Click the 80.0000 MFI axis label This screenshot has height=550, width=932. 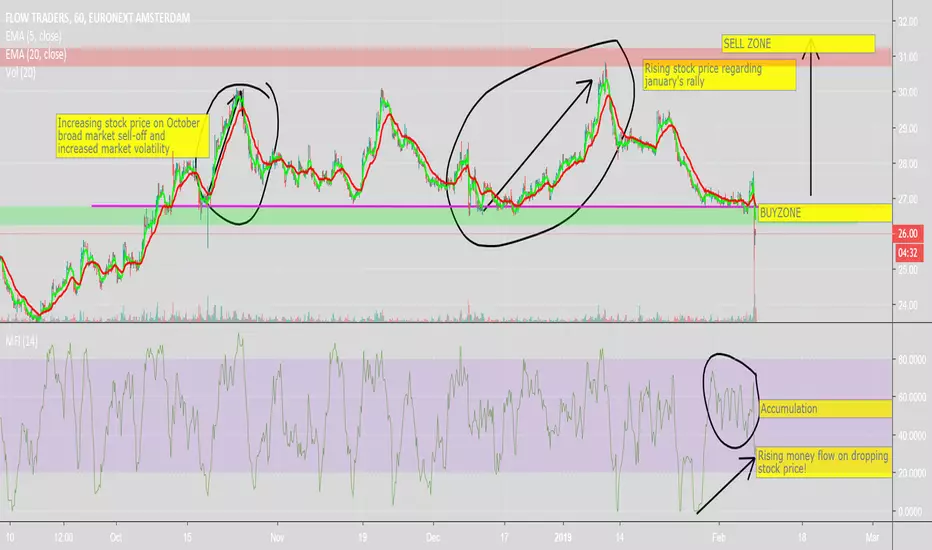coord(911,359)
